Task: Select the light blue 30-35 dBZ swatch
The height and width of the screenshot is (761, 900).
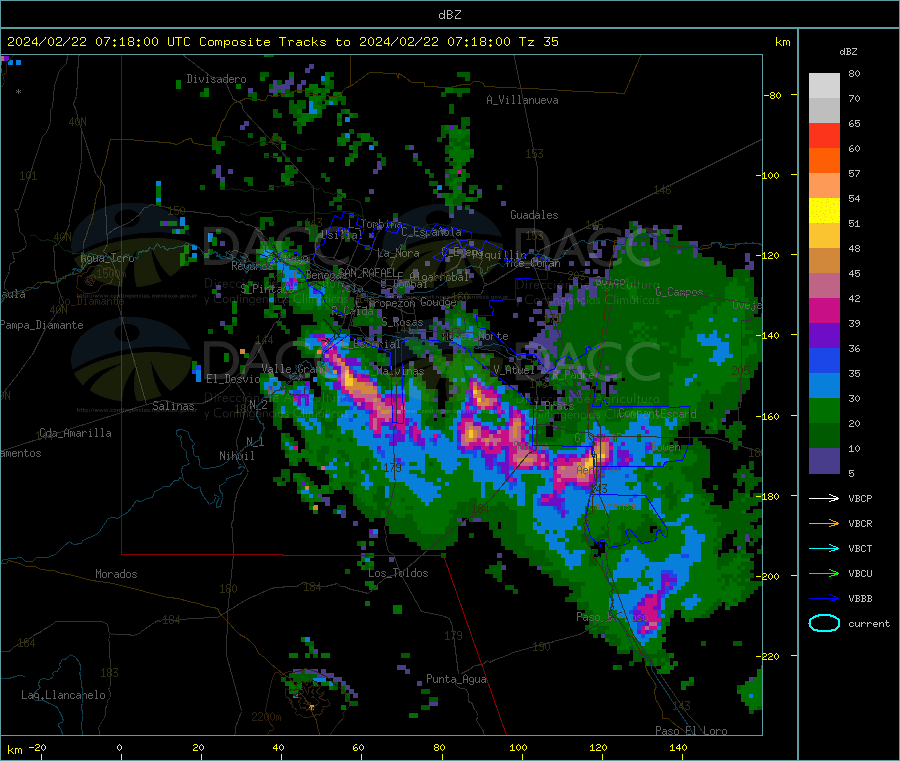Action: click(824, 386)
